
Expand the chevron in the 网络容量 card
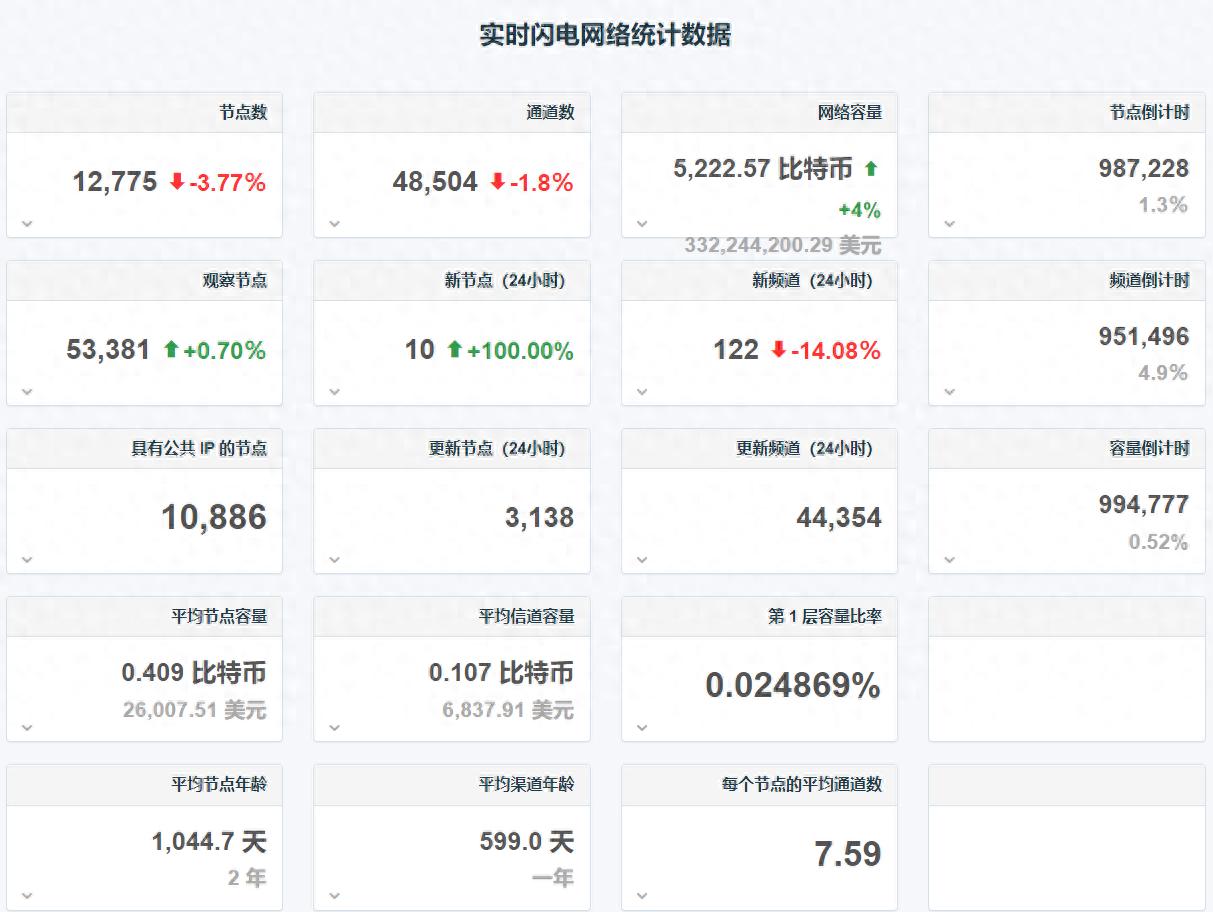click(x=642, y=223)
